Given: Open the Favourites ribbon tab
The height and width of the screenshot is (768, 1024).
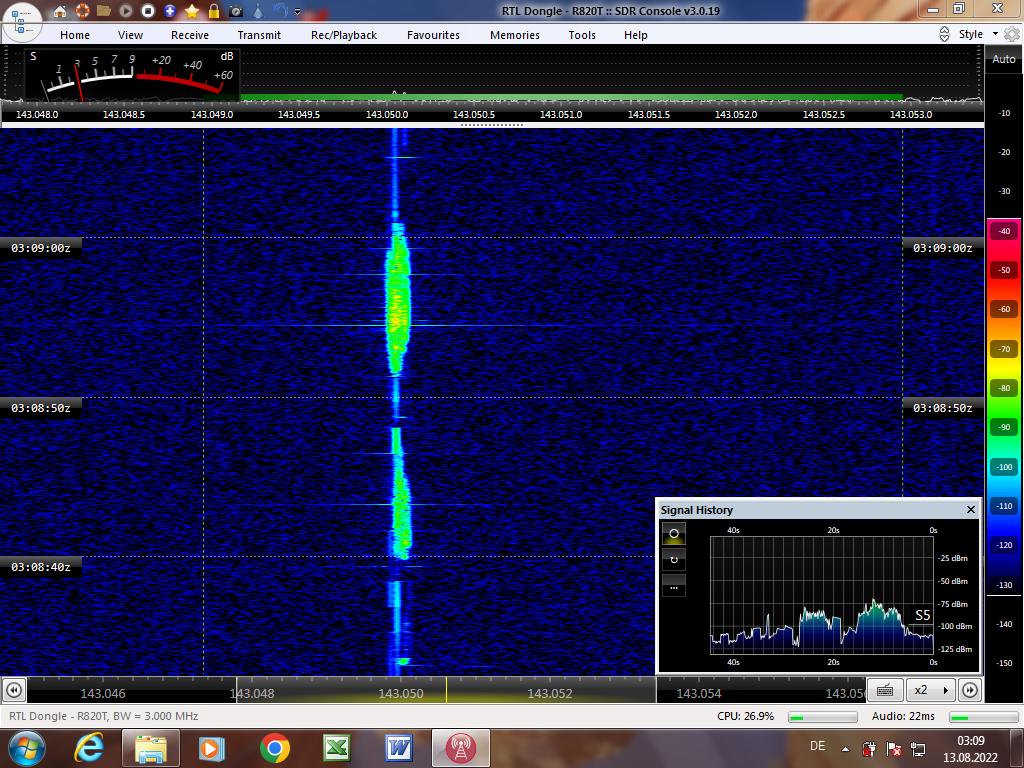Looking at the screenshot, I should [x=433, y=35].
